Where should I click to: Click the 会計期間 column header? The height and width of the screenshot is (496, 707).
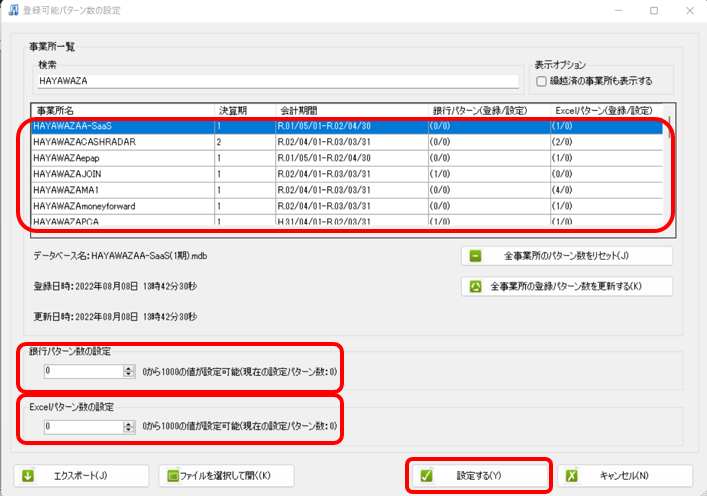pos(351,110)
